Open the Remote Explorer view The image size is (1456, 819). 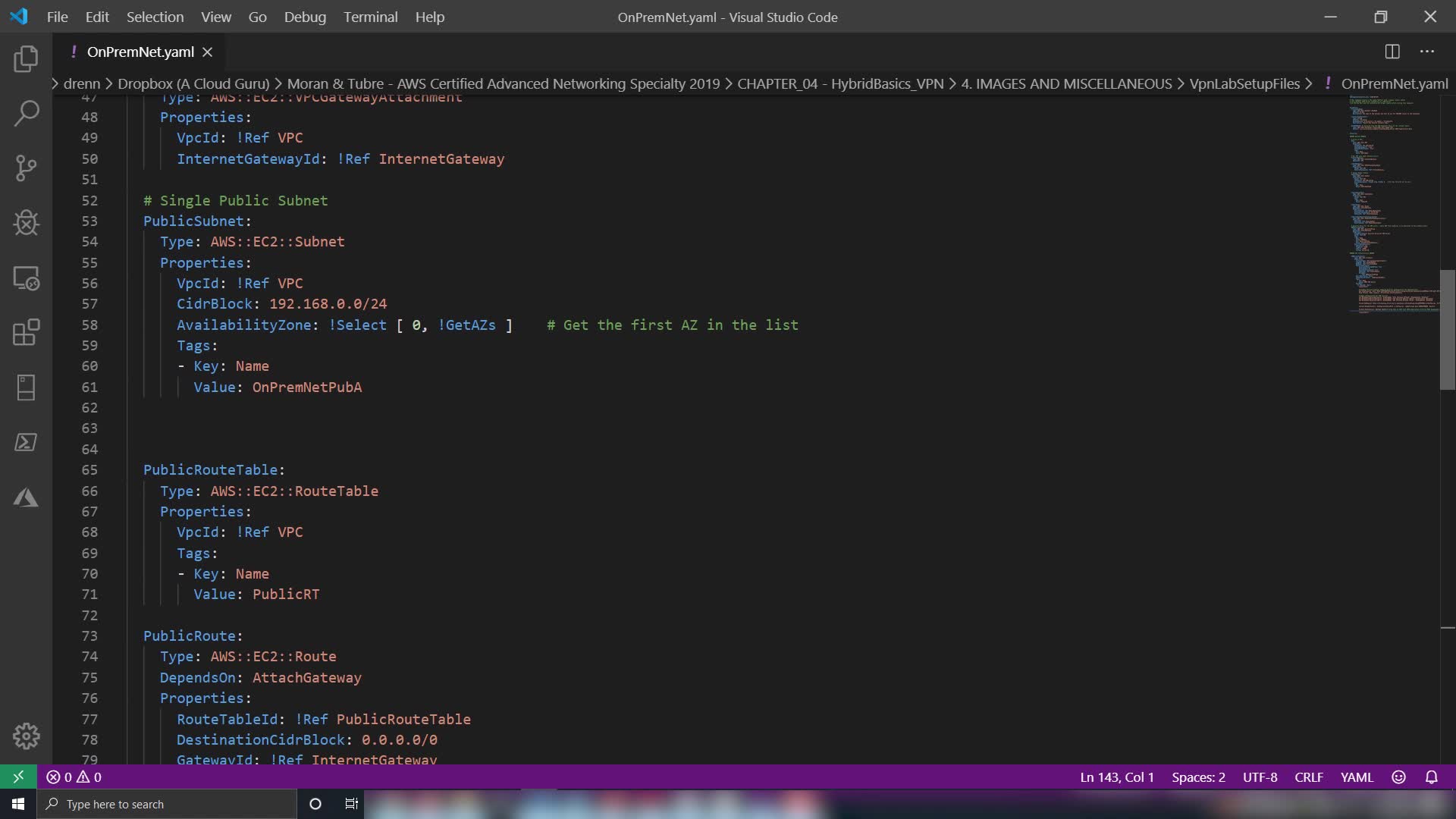click(26, 278)
